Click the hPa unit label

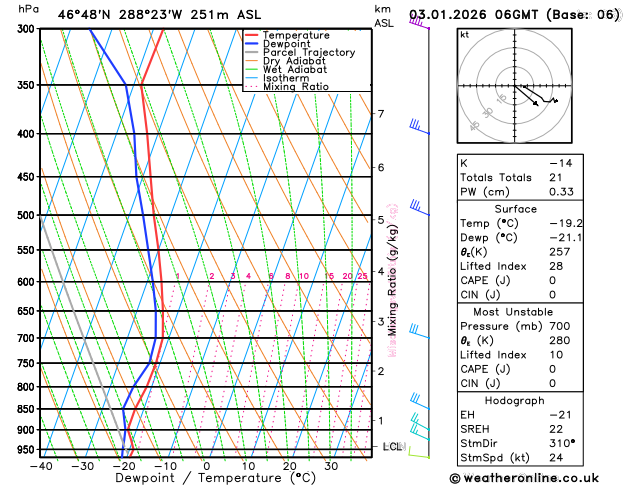[x=28, y=9]
